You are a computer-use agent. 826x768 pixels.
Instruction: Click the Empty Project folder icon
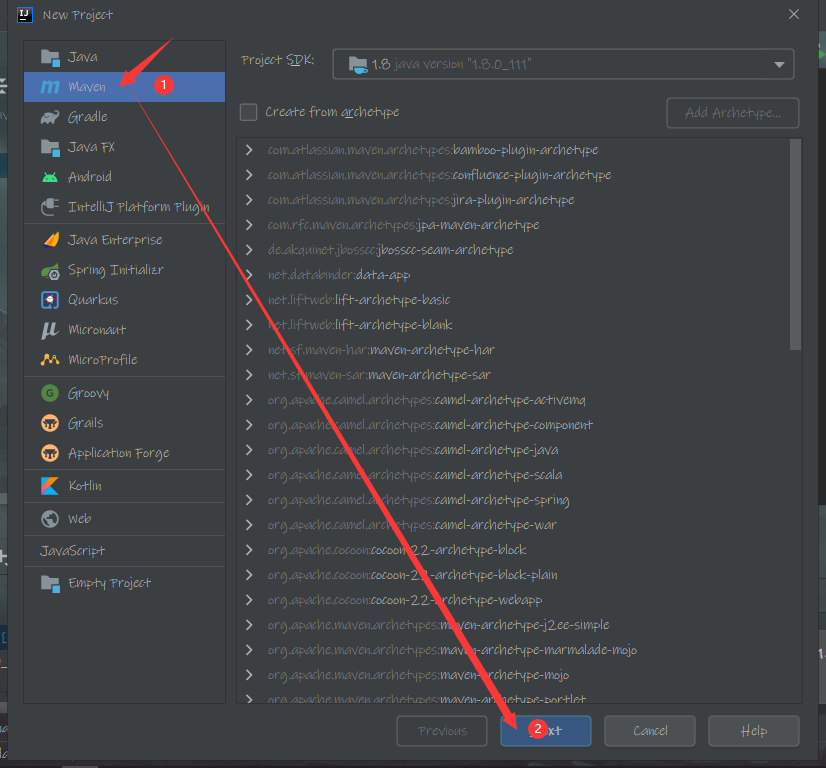point(50,584)
